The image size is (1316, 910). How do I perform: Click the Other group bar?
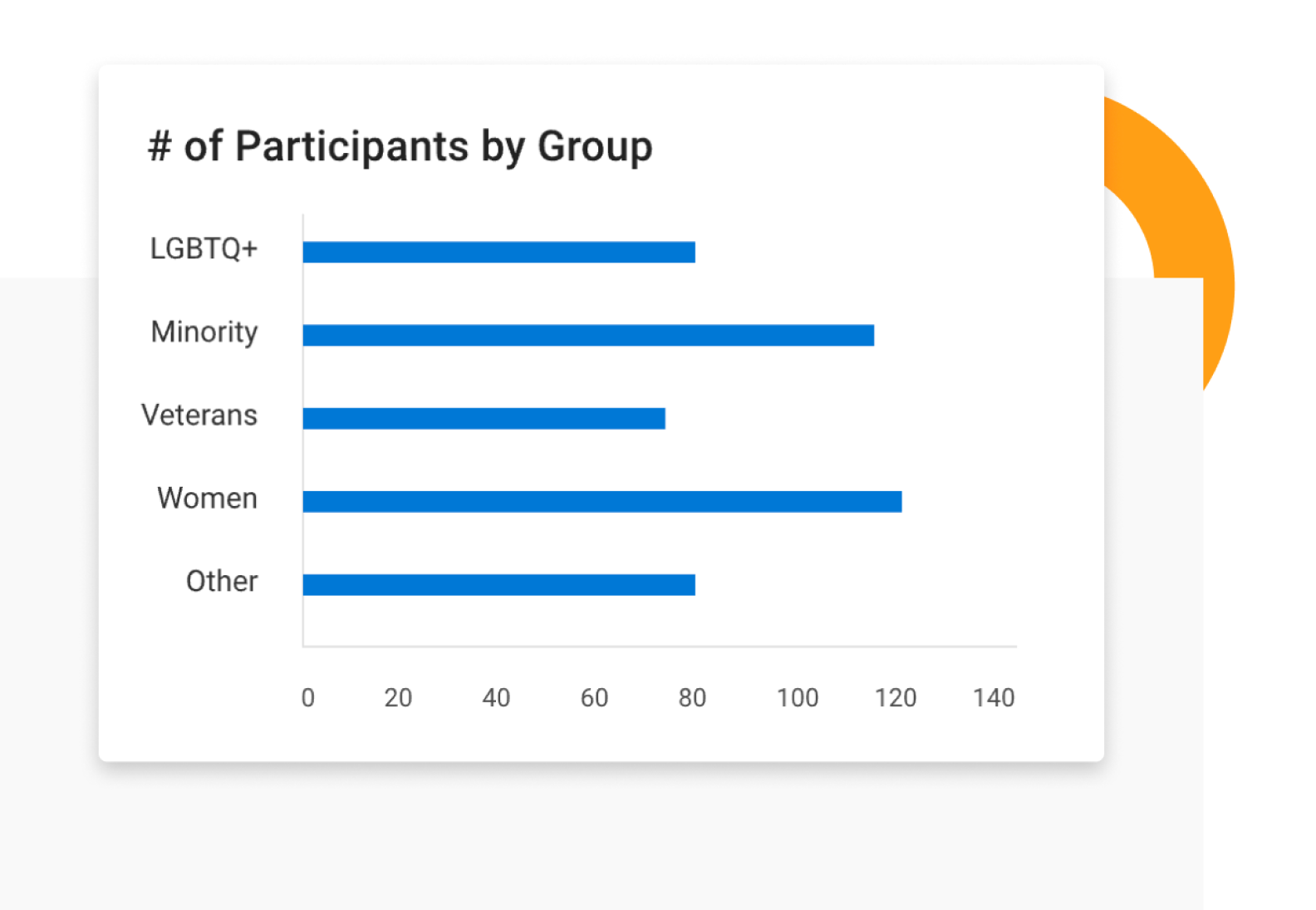point(498,584)
